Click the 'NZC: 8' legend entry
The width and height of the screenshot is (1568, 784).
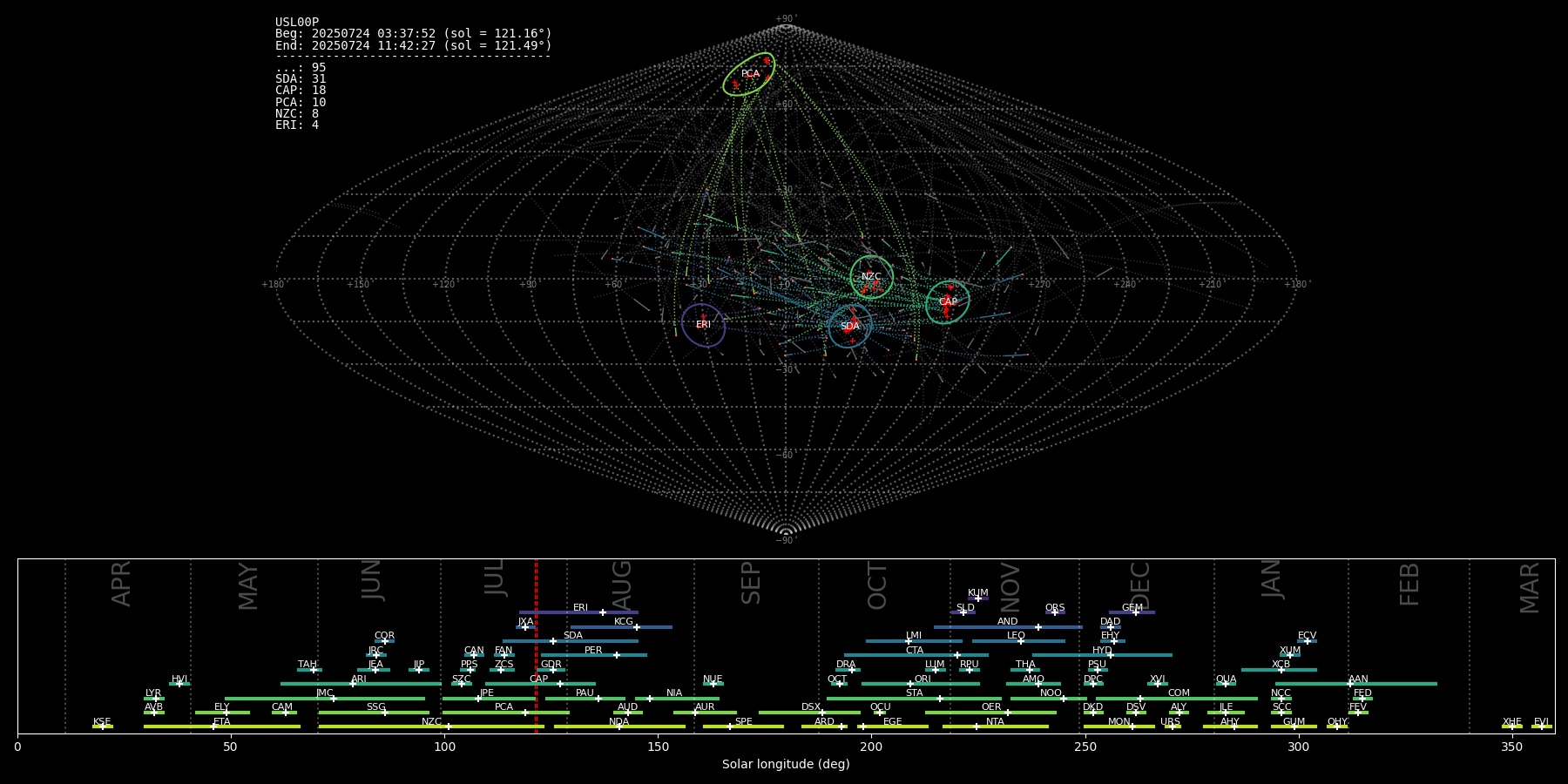point(297,113)
